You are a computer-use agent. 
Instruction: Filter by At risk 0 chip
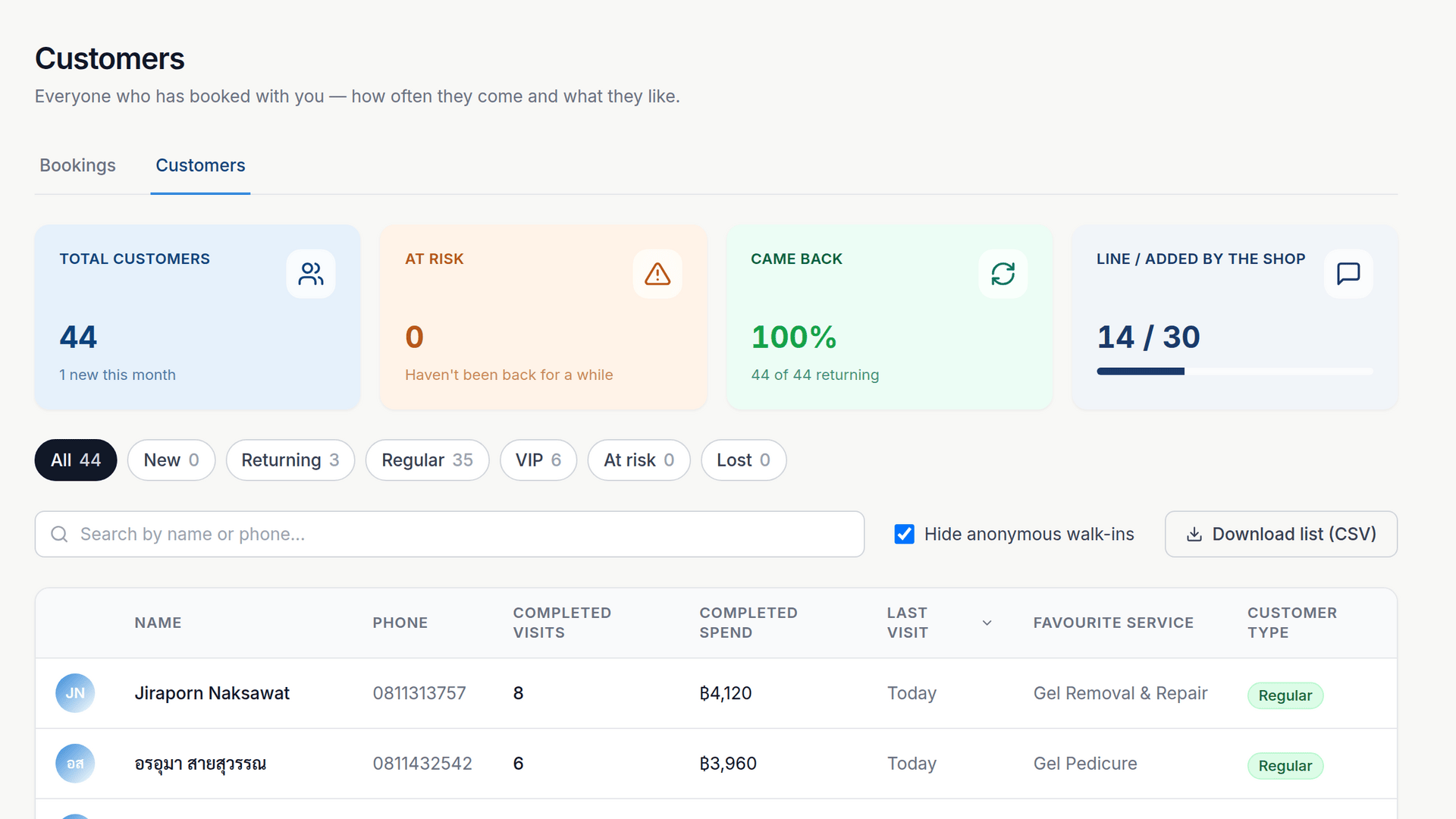pyautogui.click(x=639, y=460)
